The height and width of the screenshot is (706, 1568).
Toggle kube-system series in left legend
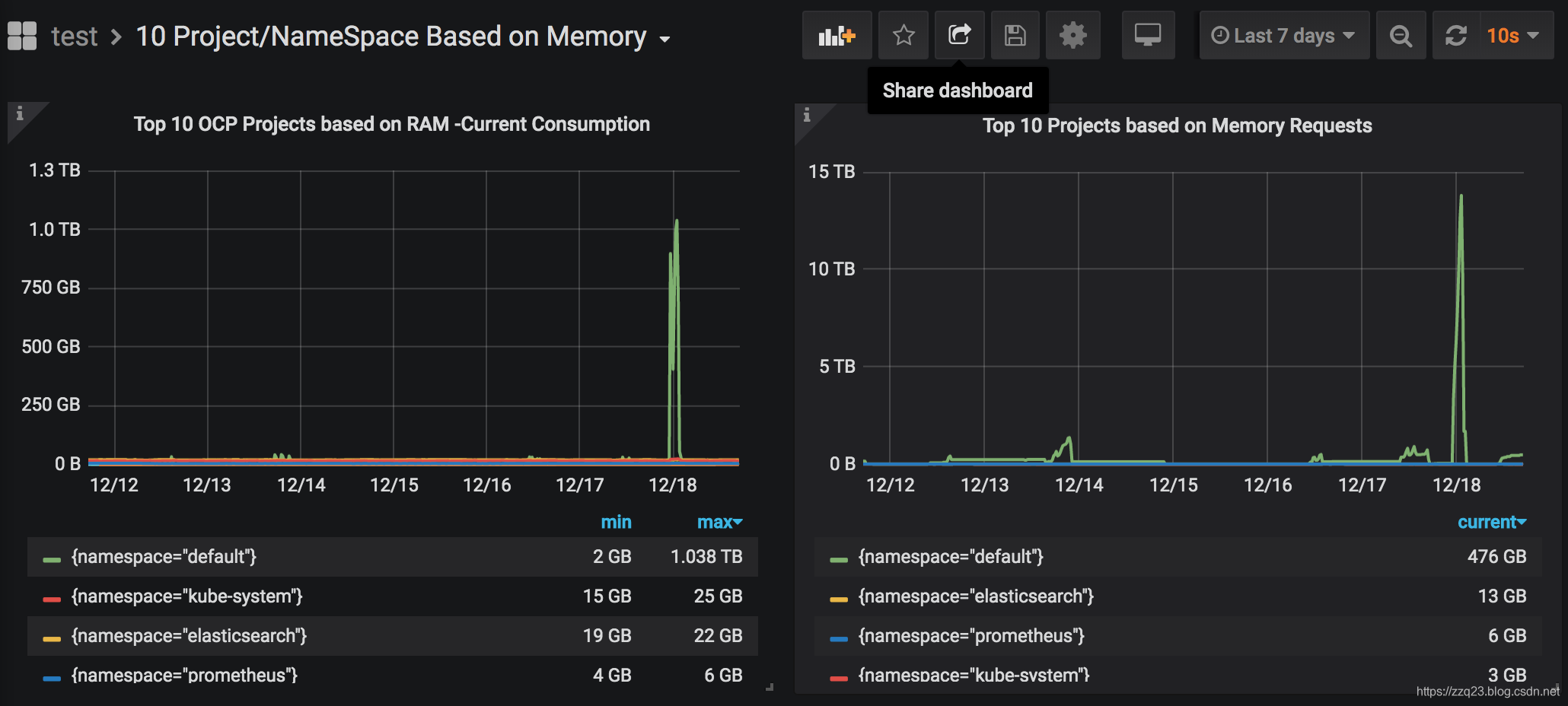(186, 596)
